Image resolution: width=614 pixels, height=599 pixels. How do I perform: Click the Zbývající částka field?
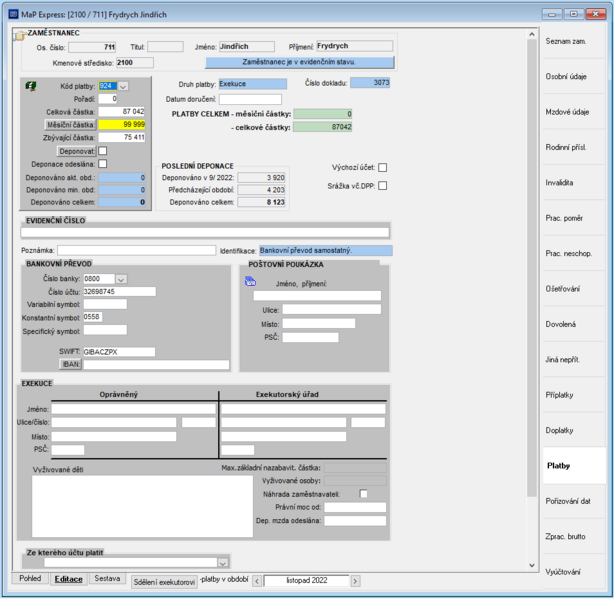[x=122, y=137]
